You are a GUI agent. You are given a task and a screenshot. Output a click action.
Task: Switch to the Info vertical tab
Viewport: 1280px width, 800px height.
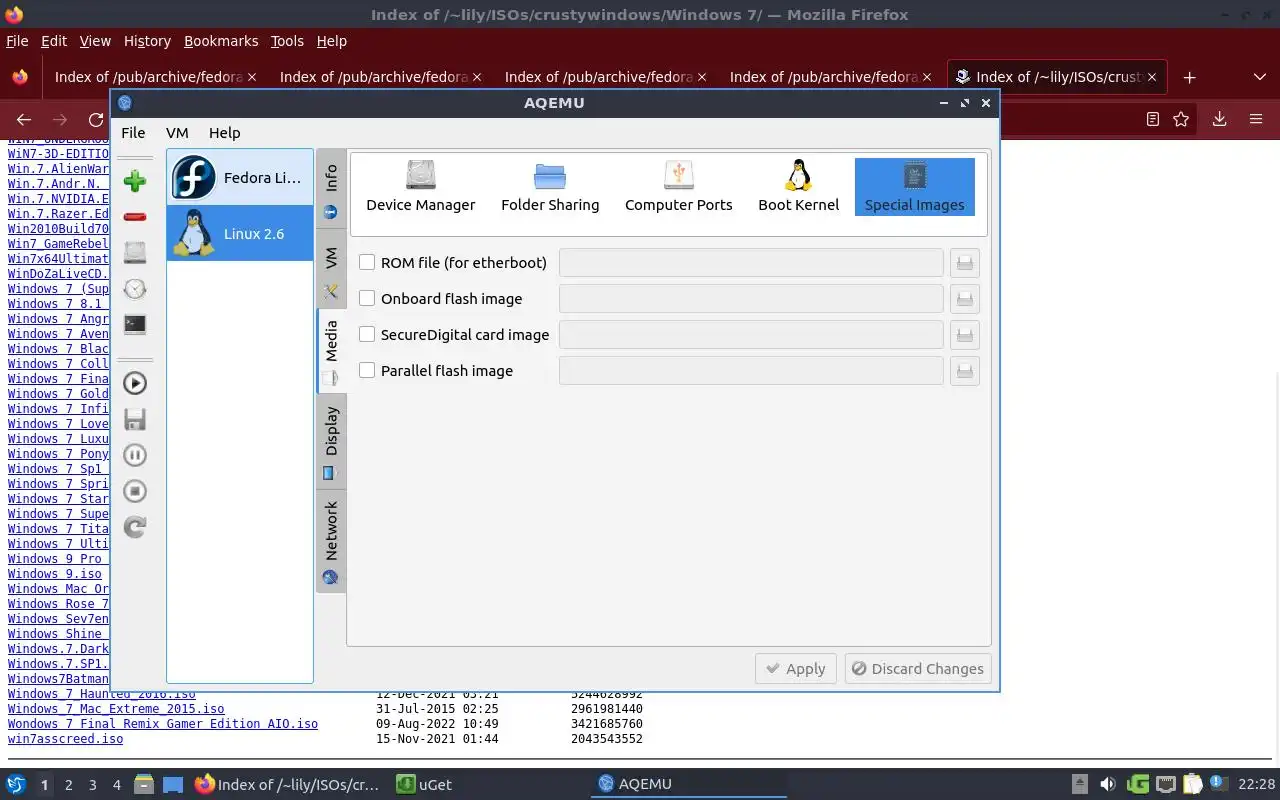pyautogui.click(x=331, y=190)
